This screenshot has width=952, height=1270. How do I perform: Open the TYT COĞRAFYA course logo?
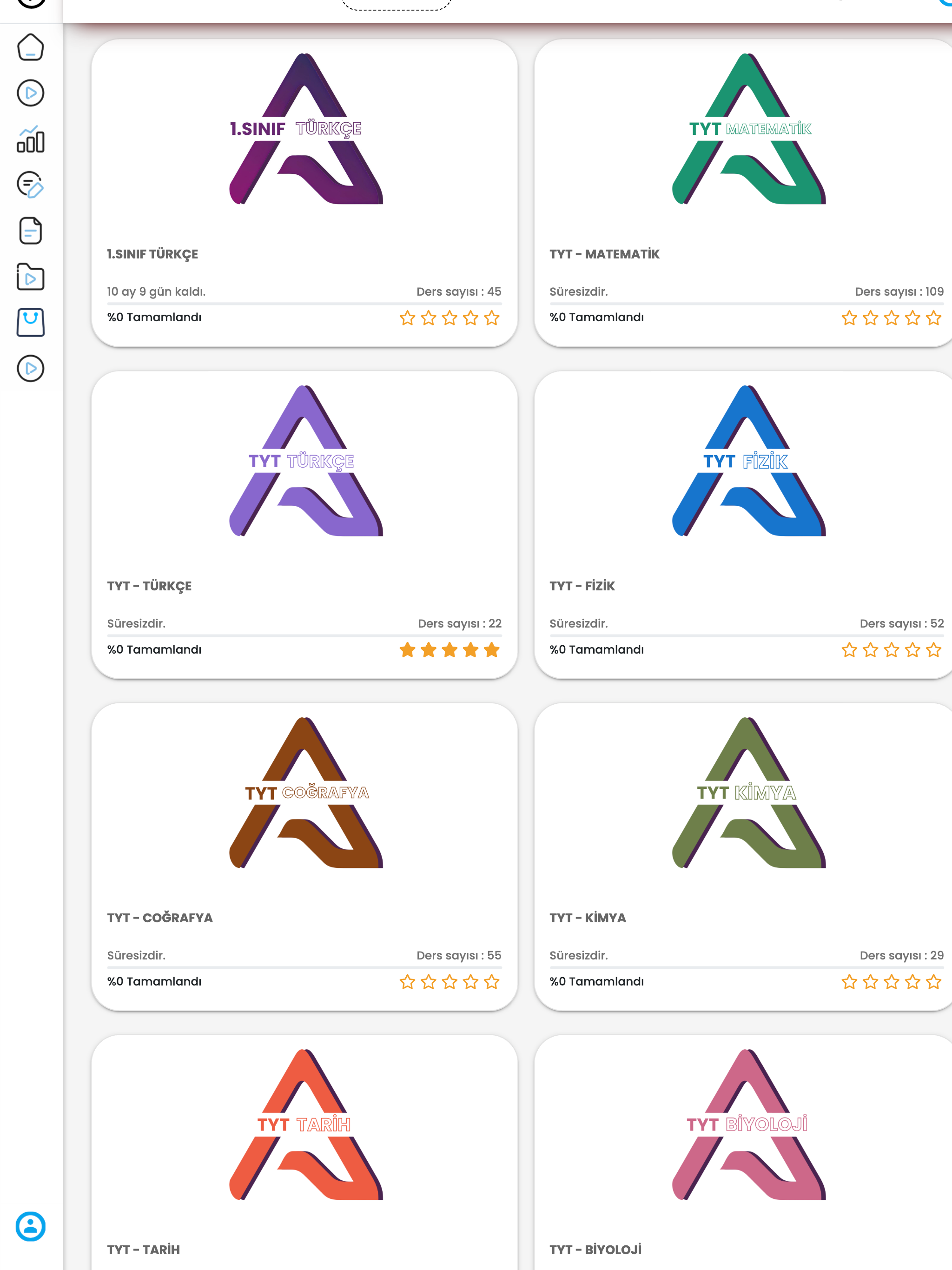305,793
